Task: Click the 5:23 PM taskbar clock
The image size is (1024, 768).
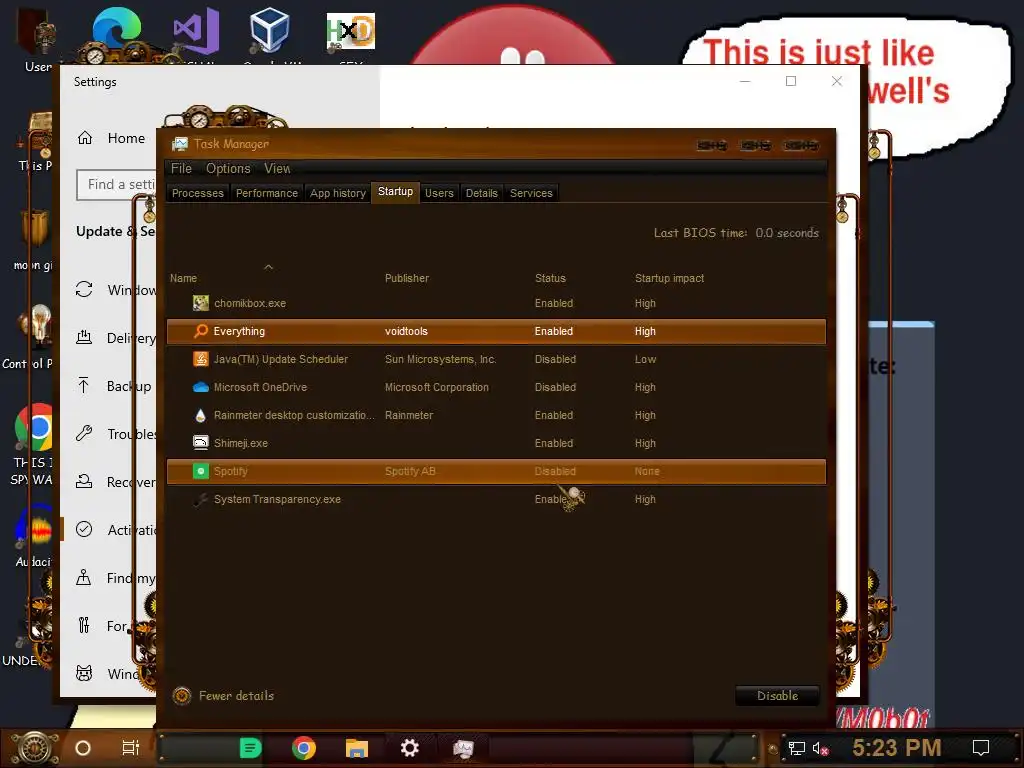Action: (897, 748)
